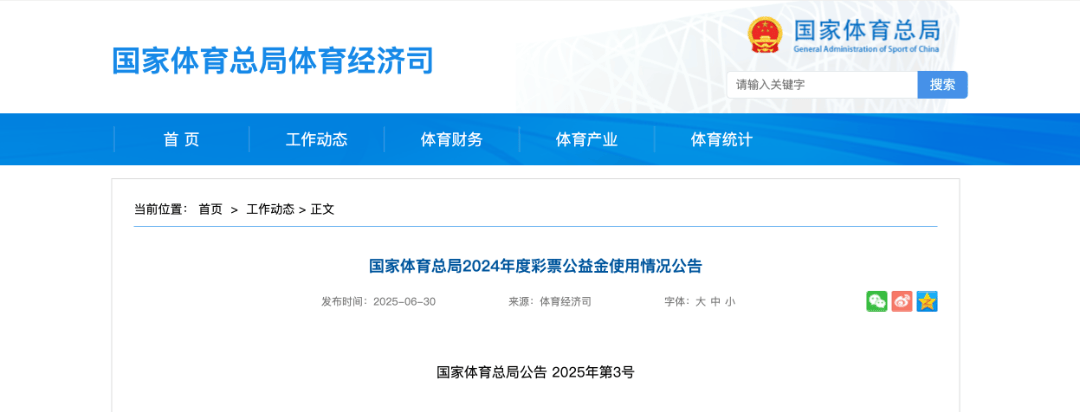This screenshot has height=412, width=1080.
Task: Click 首页 in the breadcrumb
Action: (211, 209)
